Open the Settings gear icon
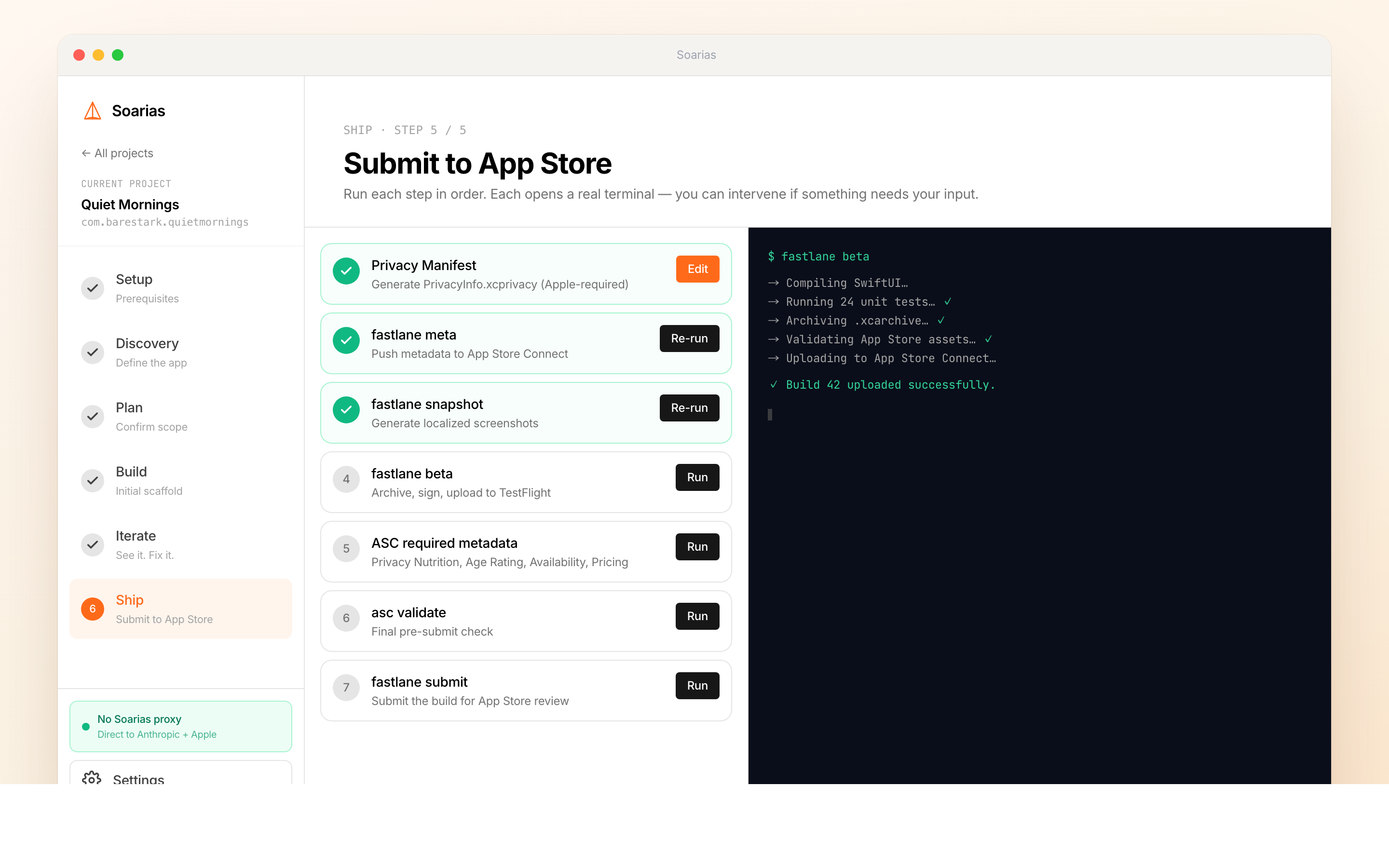 point(91,778)
